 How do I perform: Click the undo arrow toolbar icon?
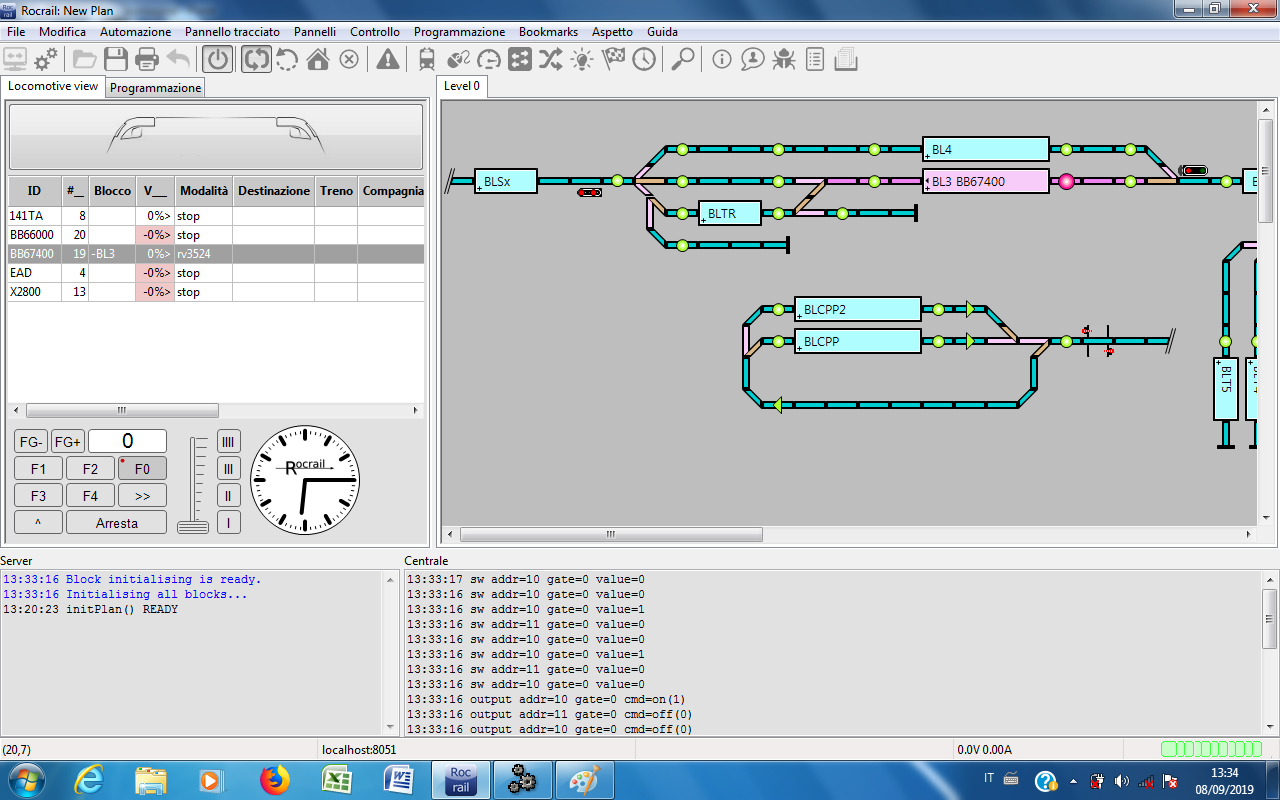[x=178, y=59]
